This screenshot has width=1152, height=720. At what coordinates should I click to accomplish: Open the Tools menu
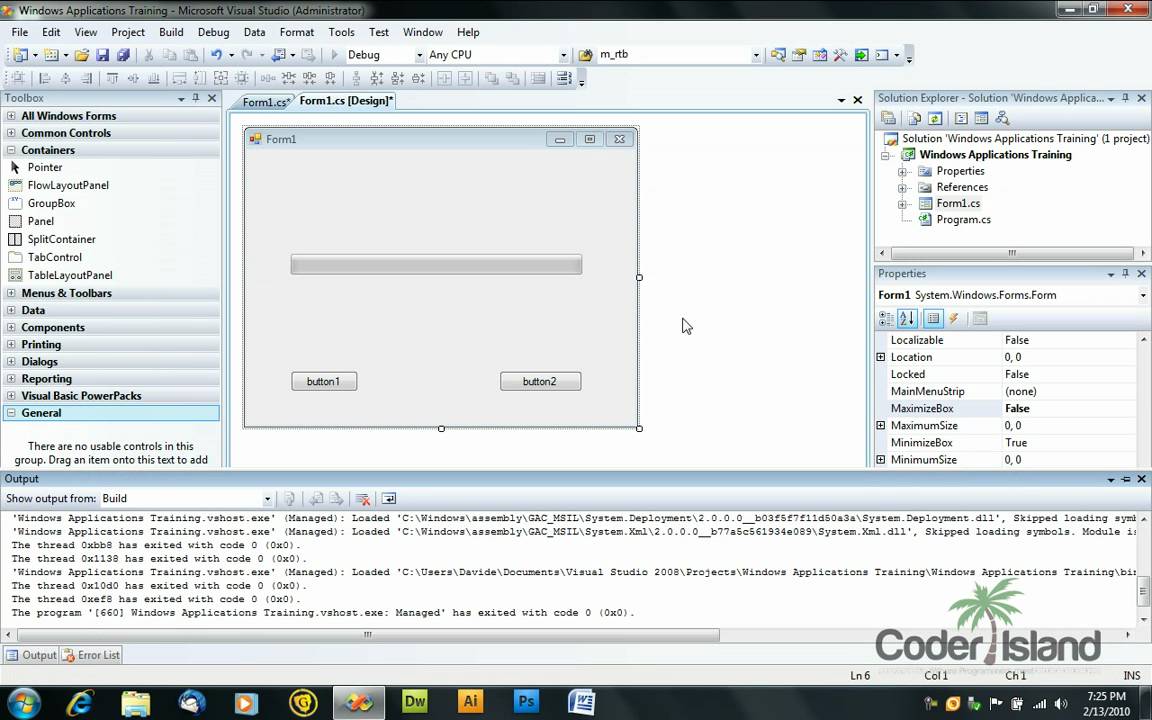tap(341, 32)
